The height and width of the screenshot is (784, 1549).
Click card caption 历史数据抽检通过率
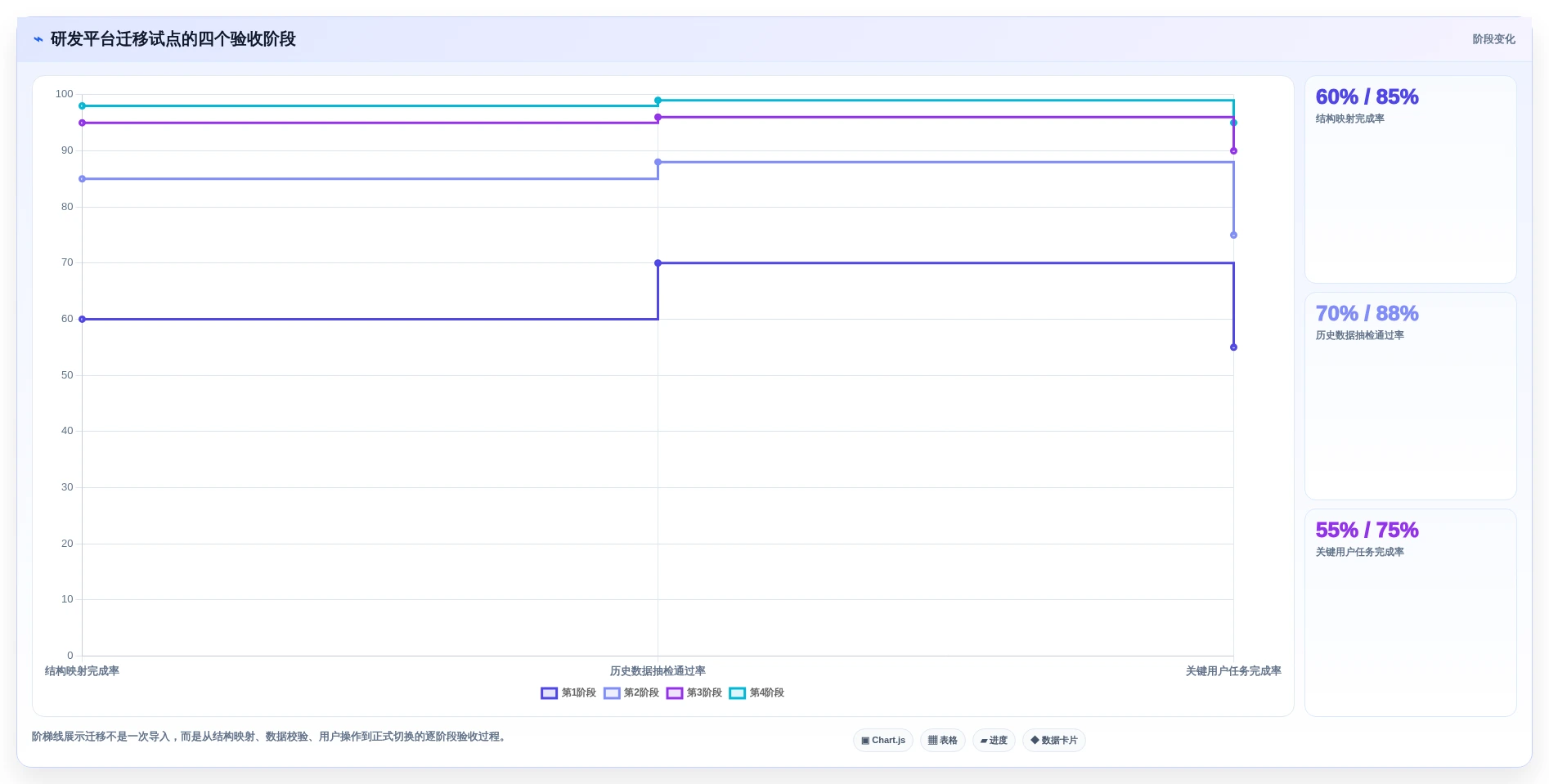click(x=1359, y=335)
